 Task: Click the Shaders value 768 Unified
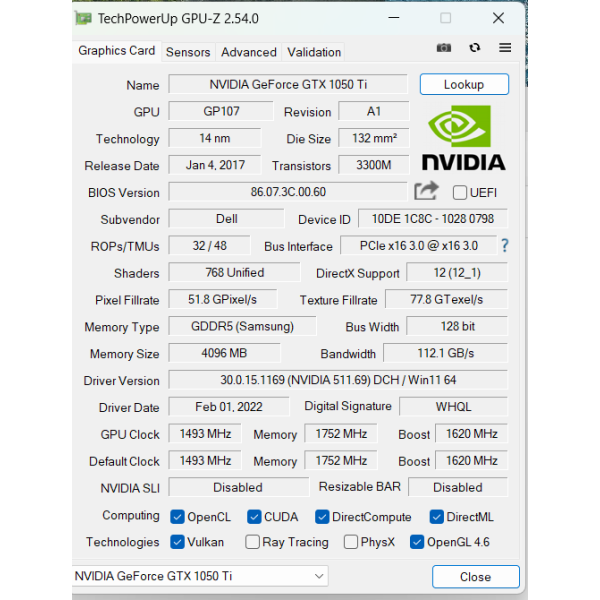[x=234, y=272]
